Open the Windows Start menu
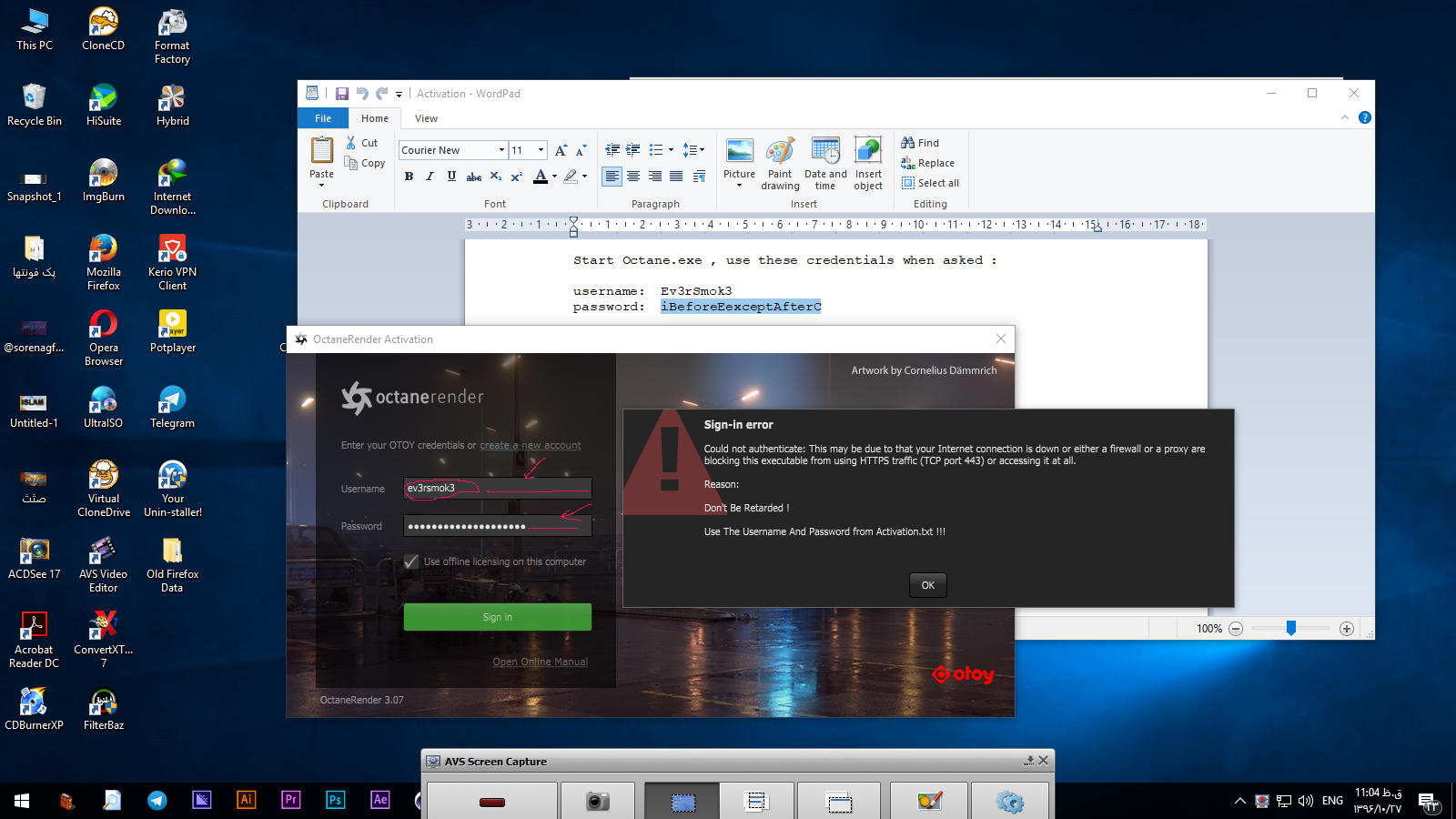 [22, 801]
